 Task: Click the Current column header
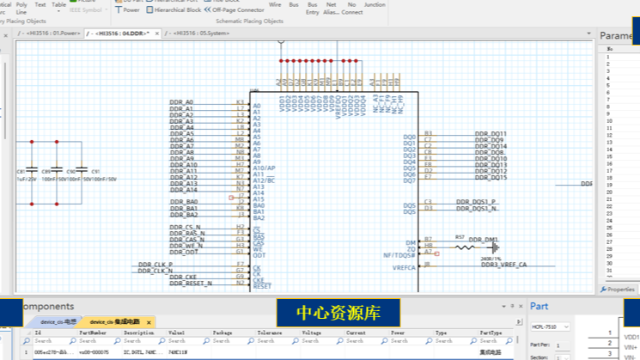coord(366,333)
